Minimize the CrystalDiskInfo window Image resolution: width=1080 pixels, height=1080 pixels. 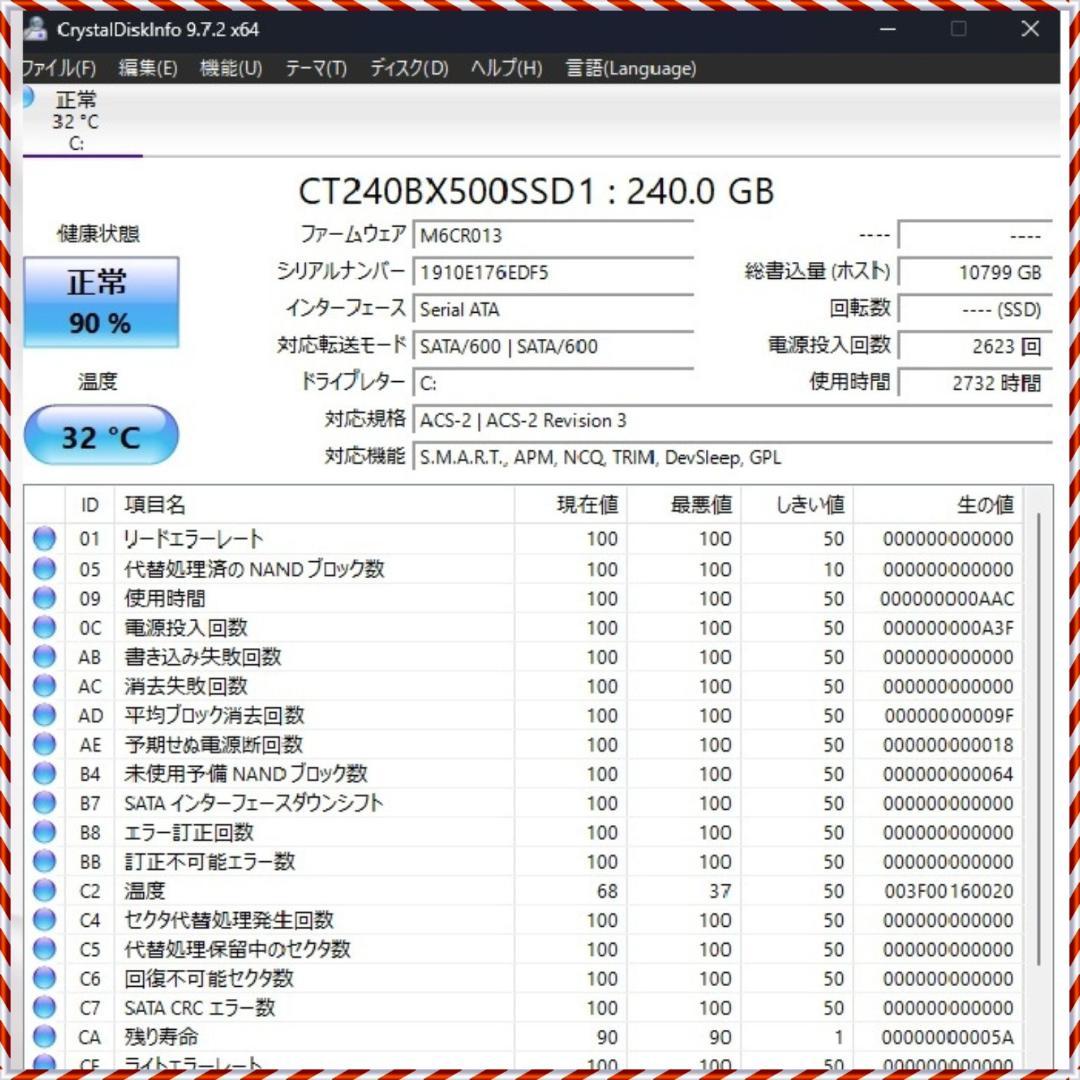pyautogui.click(x=888, y=29)
